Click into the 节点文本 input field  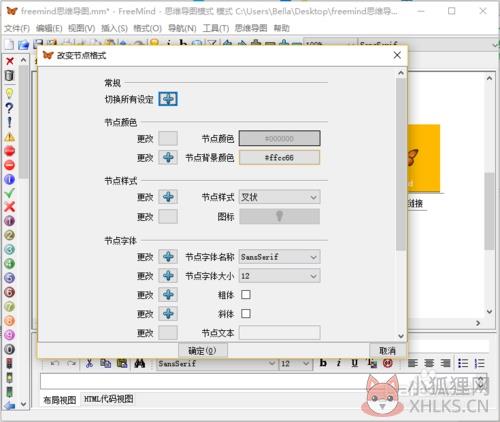click(x=279, y=333)
